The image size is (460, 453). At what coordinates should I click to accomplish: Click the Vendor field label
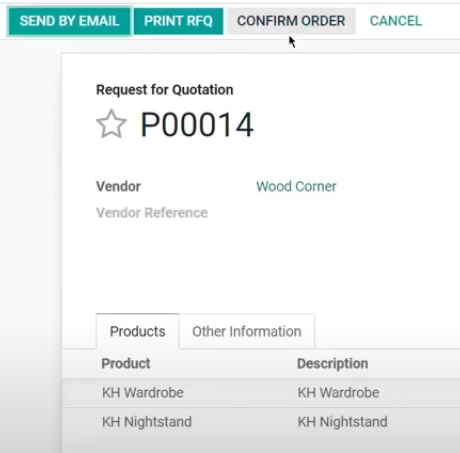pos(118,186)
